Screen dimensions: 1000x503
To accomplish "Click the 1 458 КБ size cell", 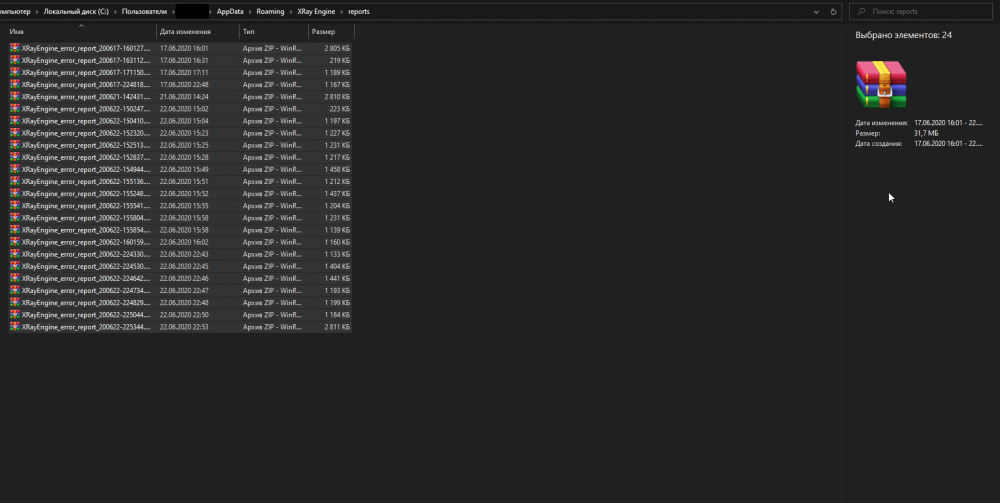I will pos(337,169).
